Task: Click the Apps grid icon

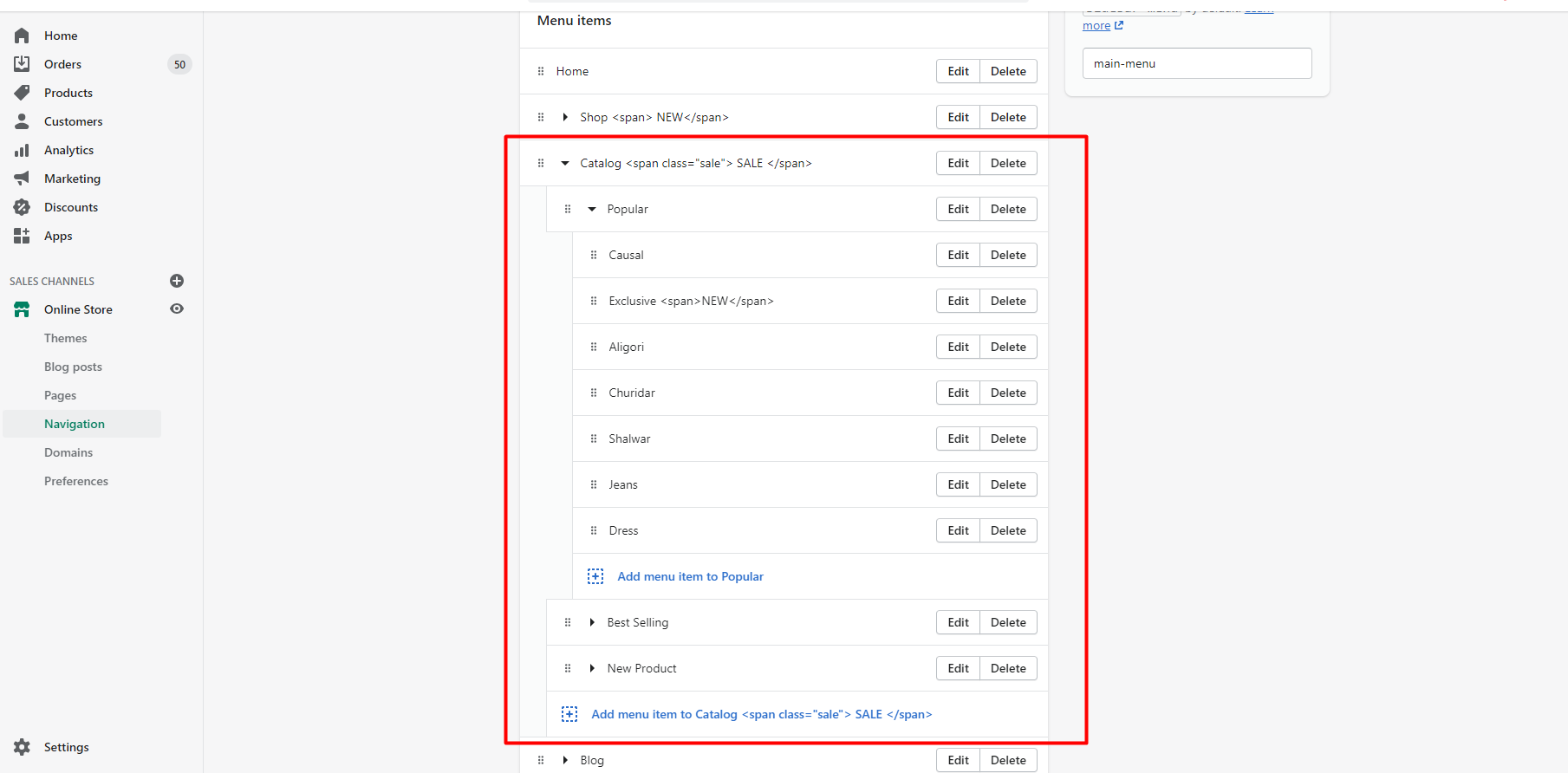Action: click(22, 236)
